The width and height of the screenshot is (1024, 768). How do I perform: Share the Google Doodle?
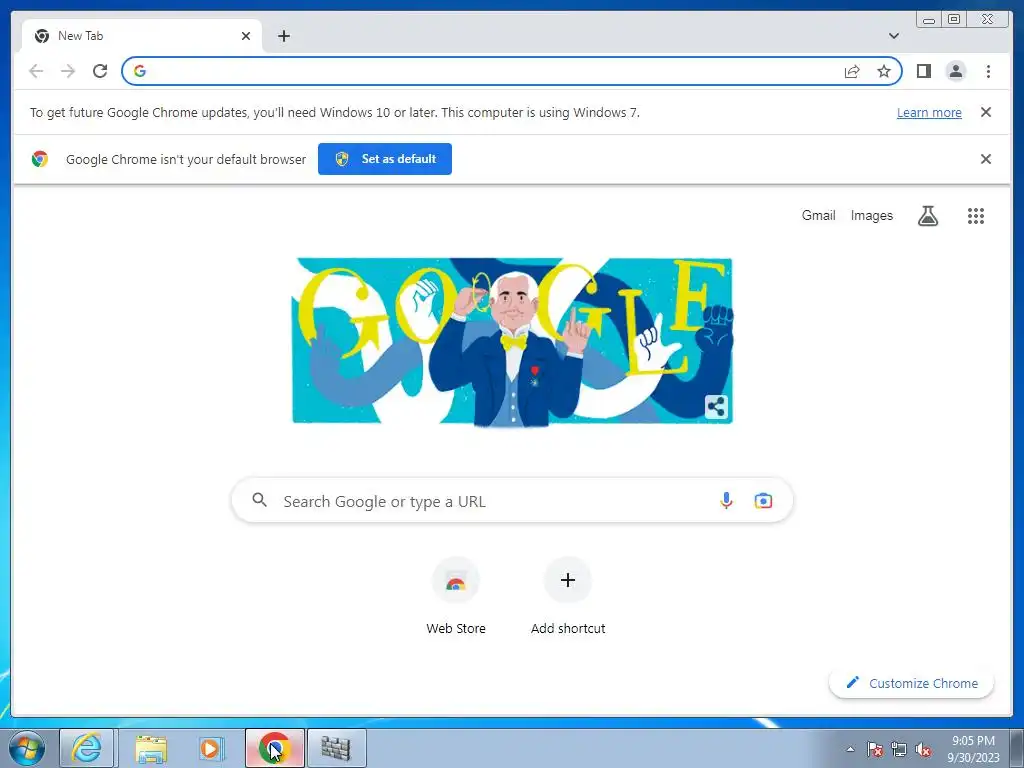716,407
